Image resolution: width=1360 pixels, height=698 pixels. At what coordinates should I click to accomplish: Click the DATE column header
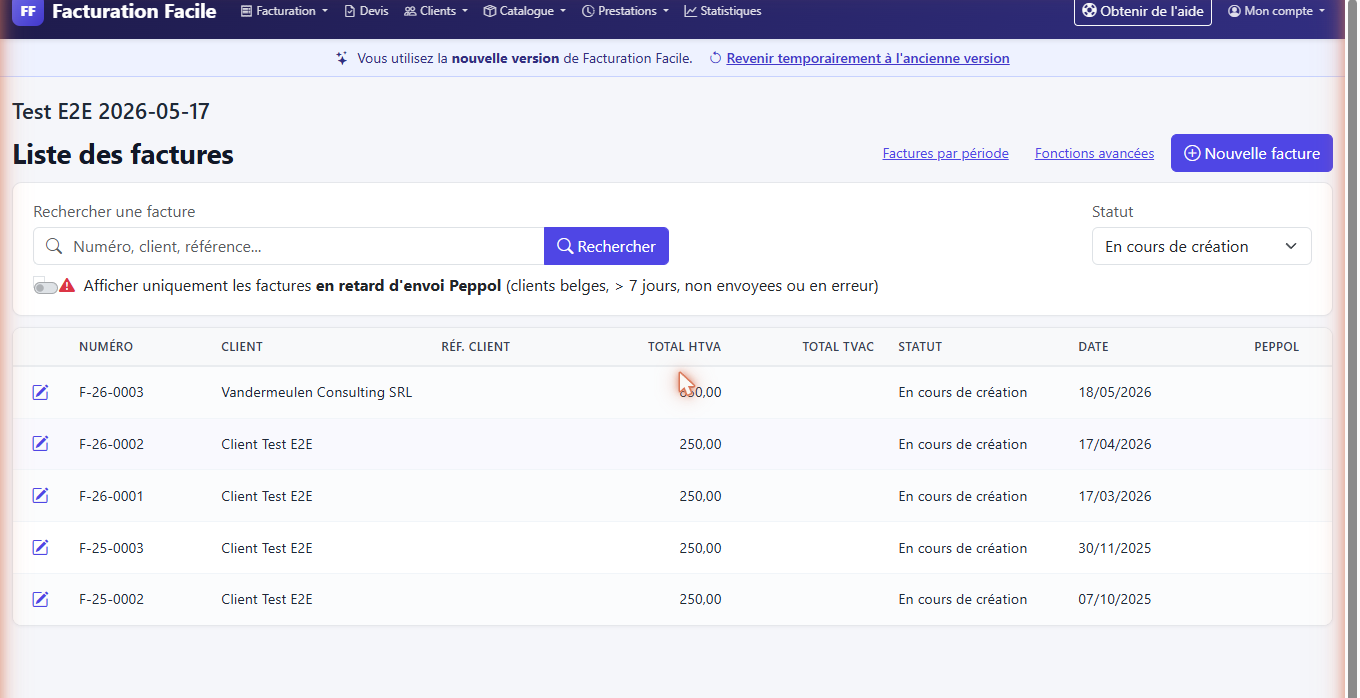tap(1093, 347)
